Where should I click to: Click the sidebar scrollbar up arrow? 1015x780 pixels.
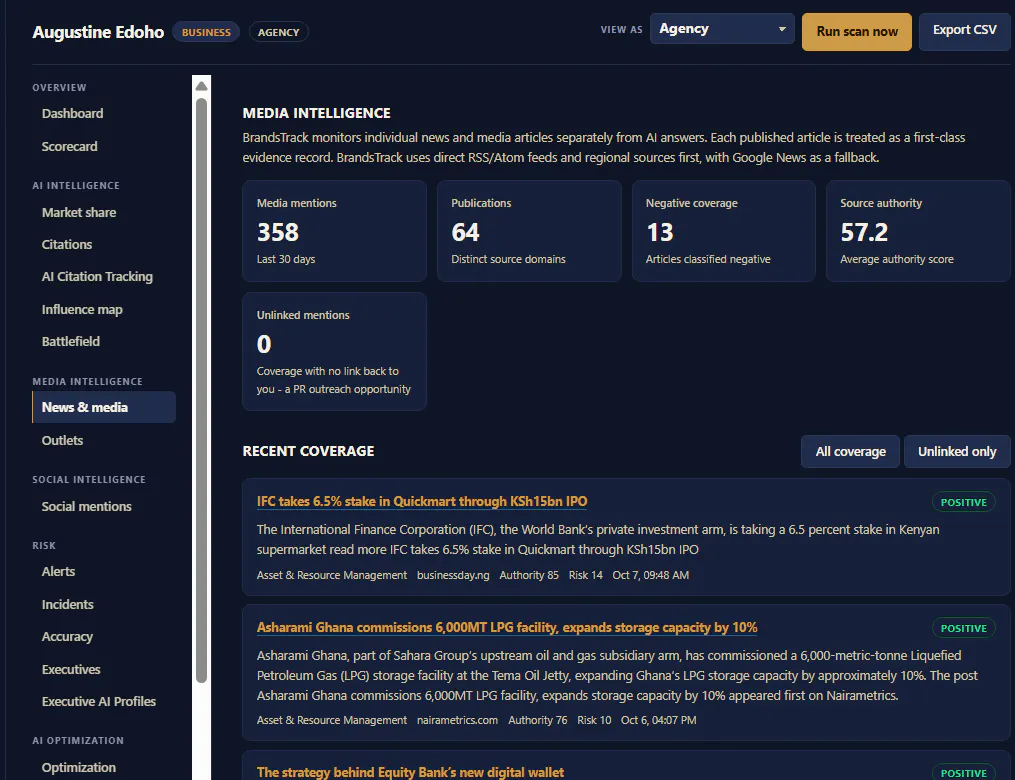201,85
